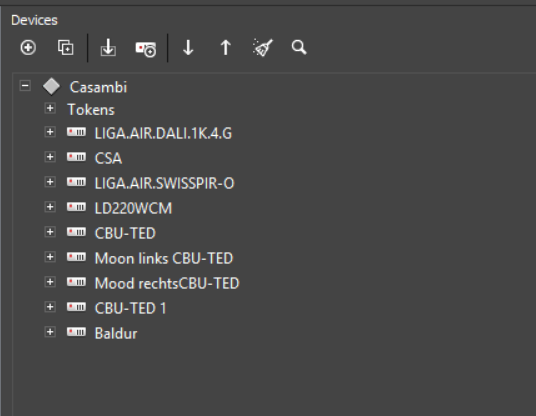
Task: Expand the CSA device node
Action: click(50, 157)
